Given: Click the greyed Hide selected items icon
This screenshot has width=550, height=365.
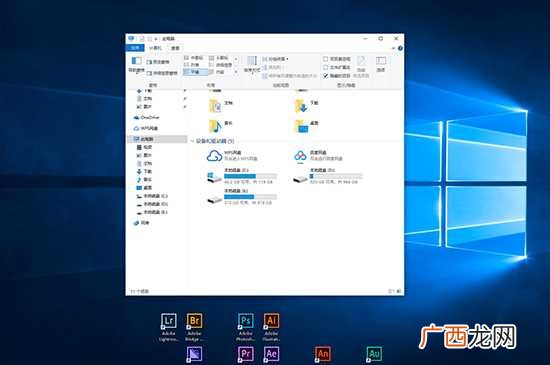Looking at the screenshot, I should click(361, 60).
